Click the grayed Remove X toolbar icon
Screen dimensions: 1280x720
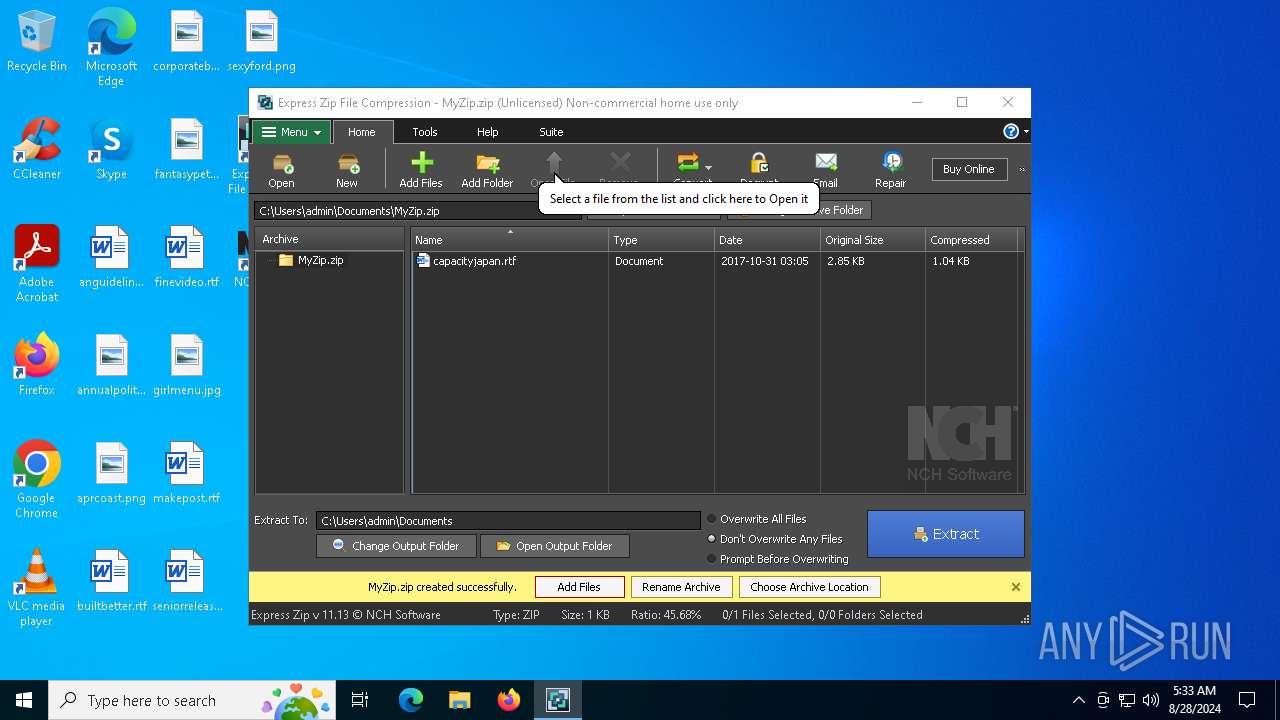coord(620,164)
